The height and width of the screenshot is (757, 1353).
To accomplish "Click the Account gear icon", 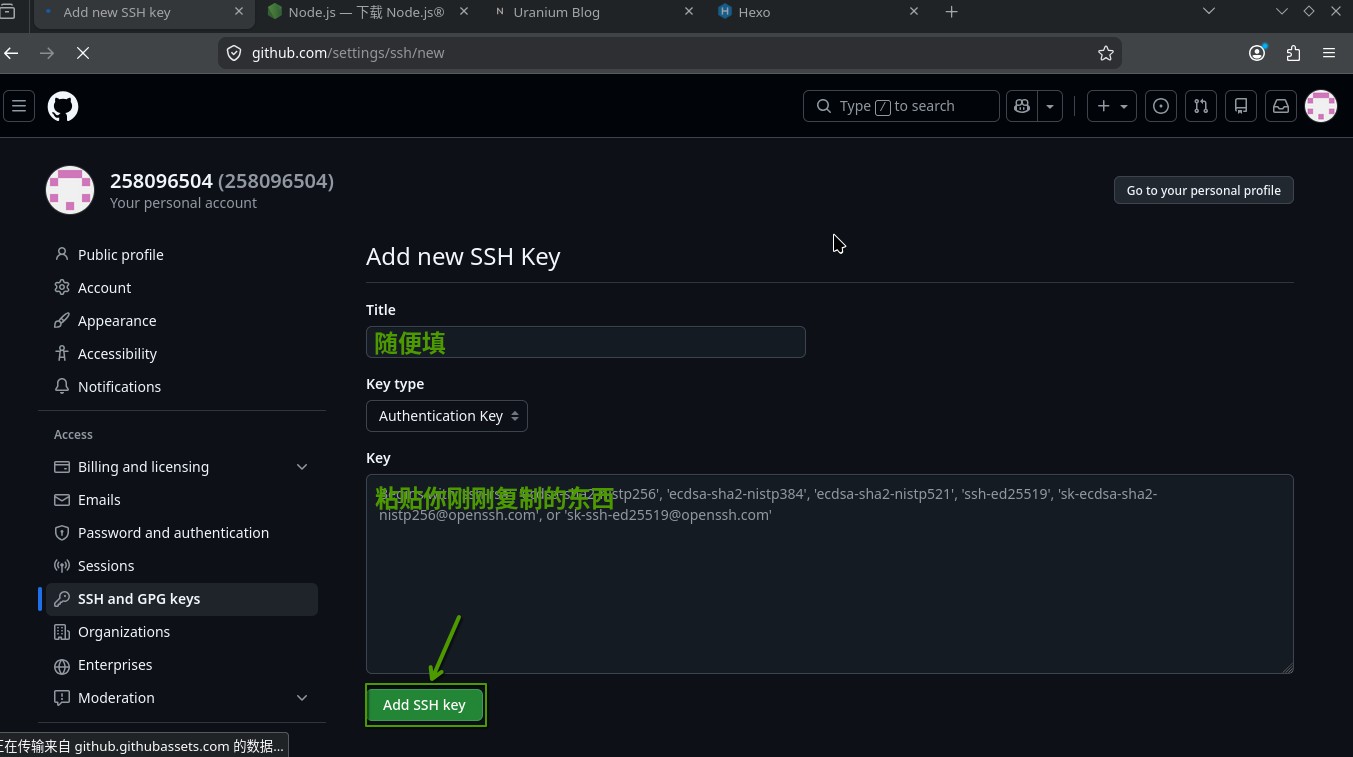I will pyautogui.click(x=62, y=287).
